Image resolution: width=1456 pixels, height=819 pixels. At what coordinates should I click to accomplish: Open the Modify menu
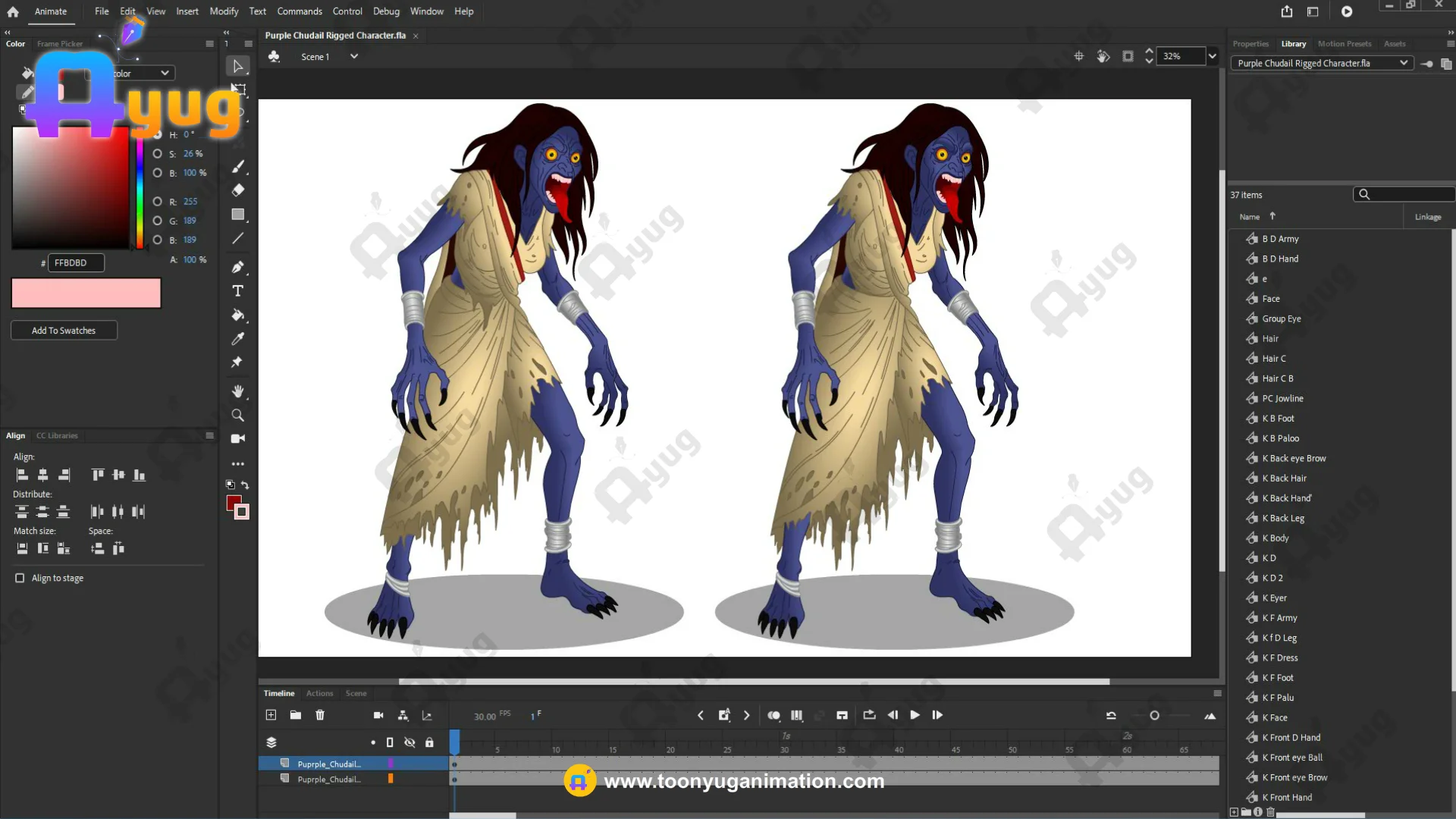pyautogui.click(x=224, y=11)
